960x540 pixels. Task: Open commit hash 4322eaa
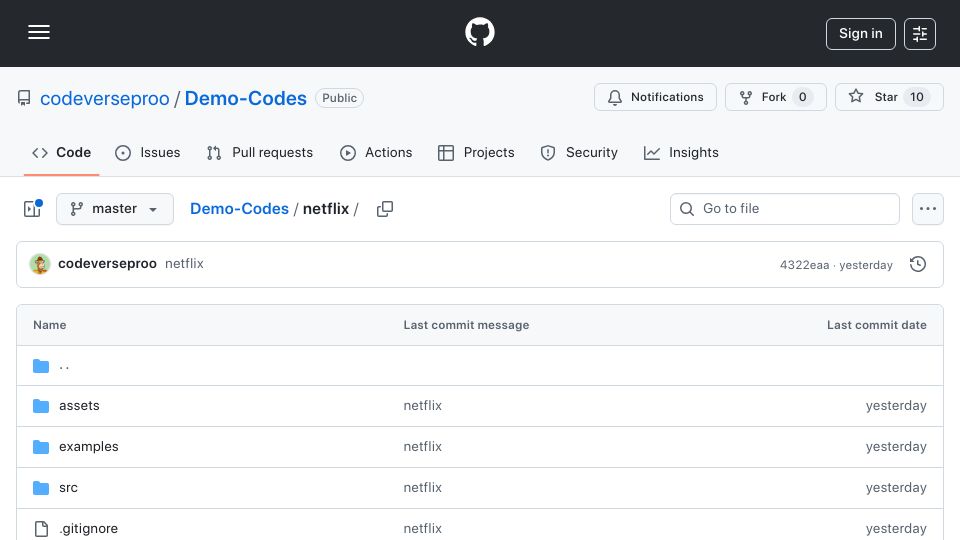pyautogui.click(x=804, y=265)
